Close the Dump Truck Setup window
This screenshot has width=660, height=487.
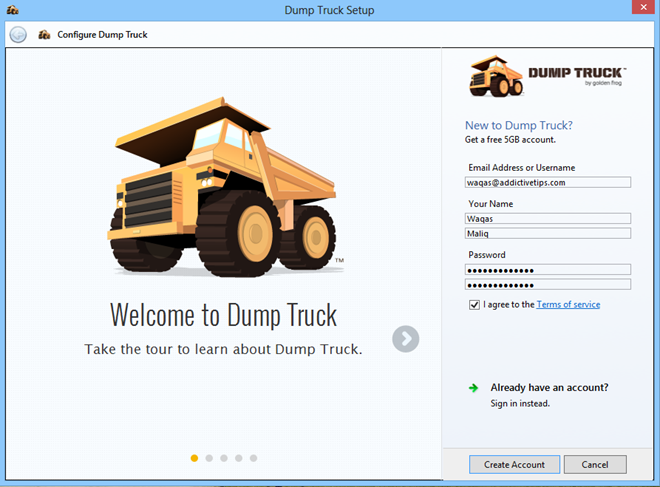pos(643,7)
